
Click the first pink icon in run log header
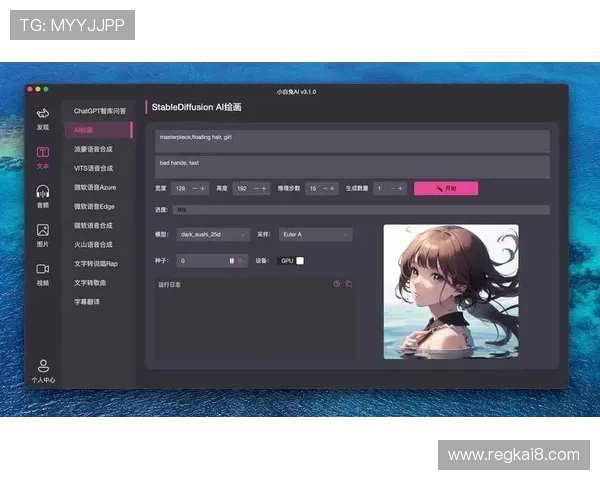pyautogui.click(x=337, y=284)
